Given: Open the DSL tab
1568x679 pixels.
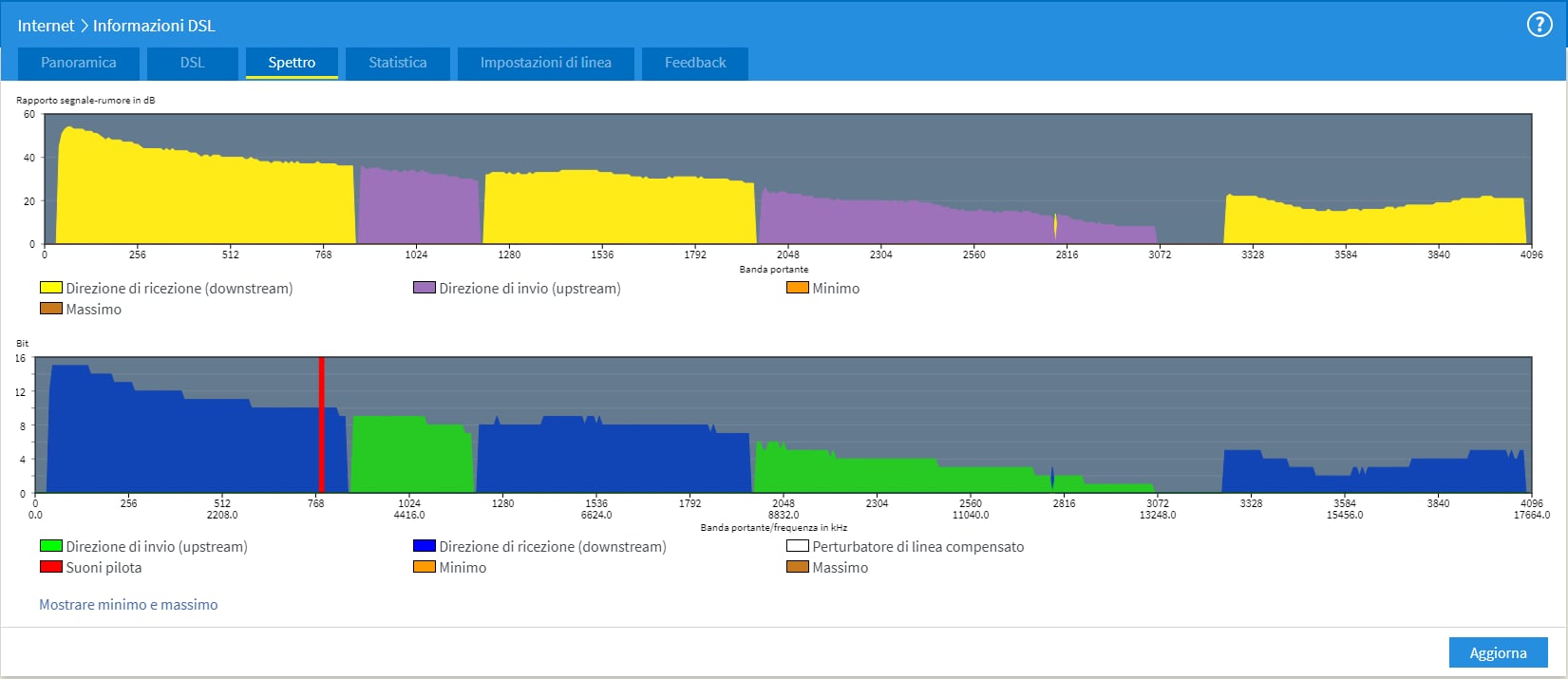Looking at the screenshot, I should [x=192, y=63].
